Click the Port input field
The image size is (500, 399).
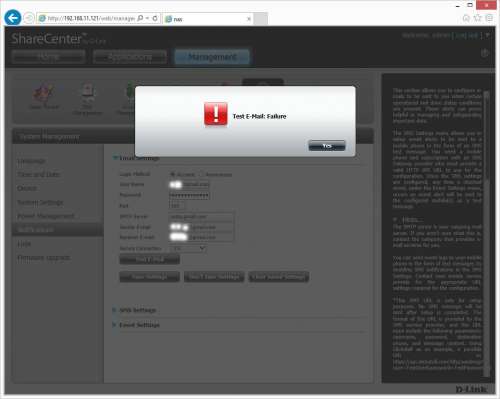pyautogui.click(x=177, y=206)
